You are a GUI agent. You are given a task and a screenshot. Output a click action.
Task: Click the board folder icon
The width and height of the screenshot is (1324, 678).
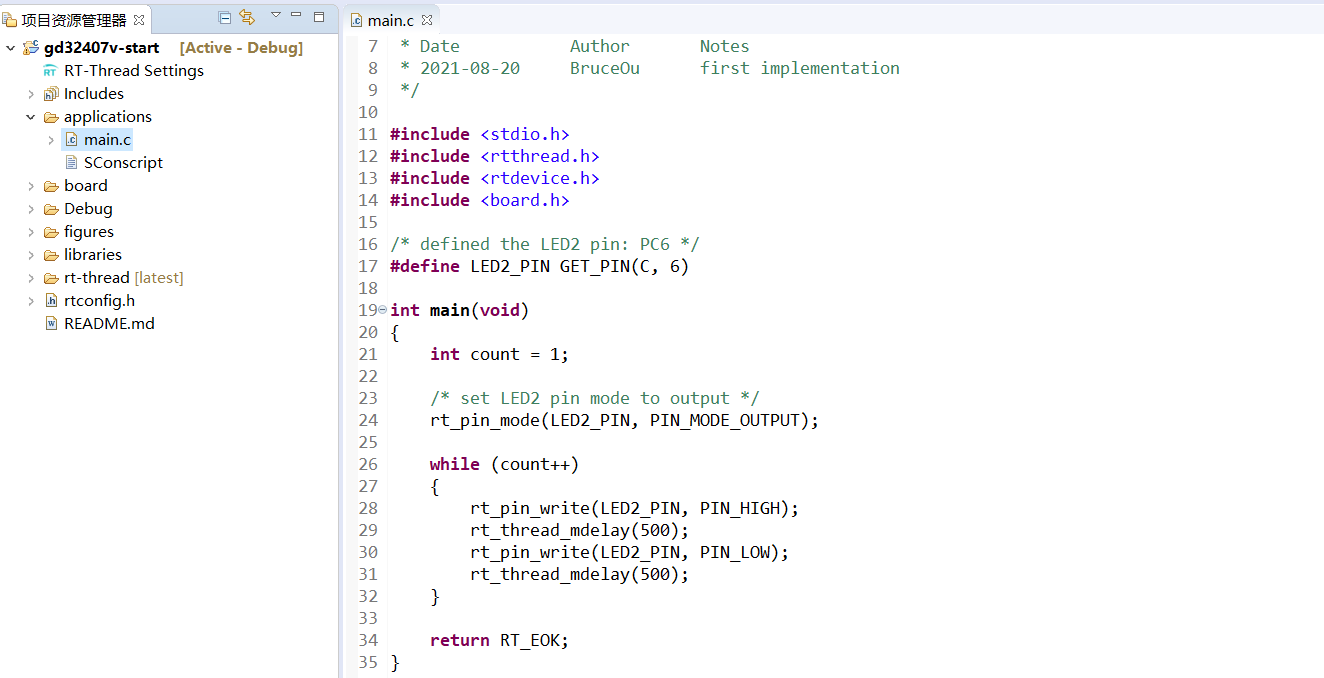[x=51, y=186]
